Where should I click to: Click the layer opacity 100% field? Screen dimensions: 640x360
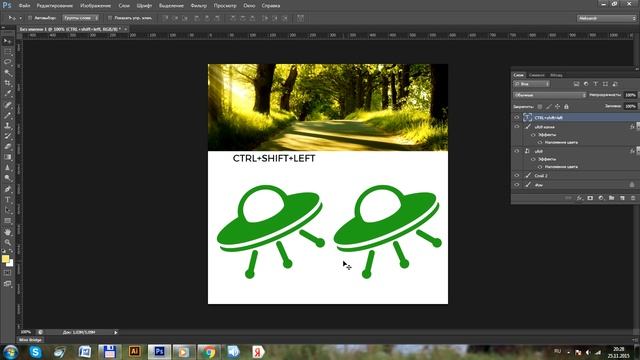[x=631, y=95]
